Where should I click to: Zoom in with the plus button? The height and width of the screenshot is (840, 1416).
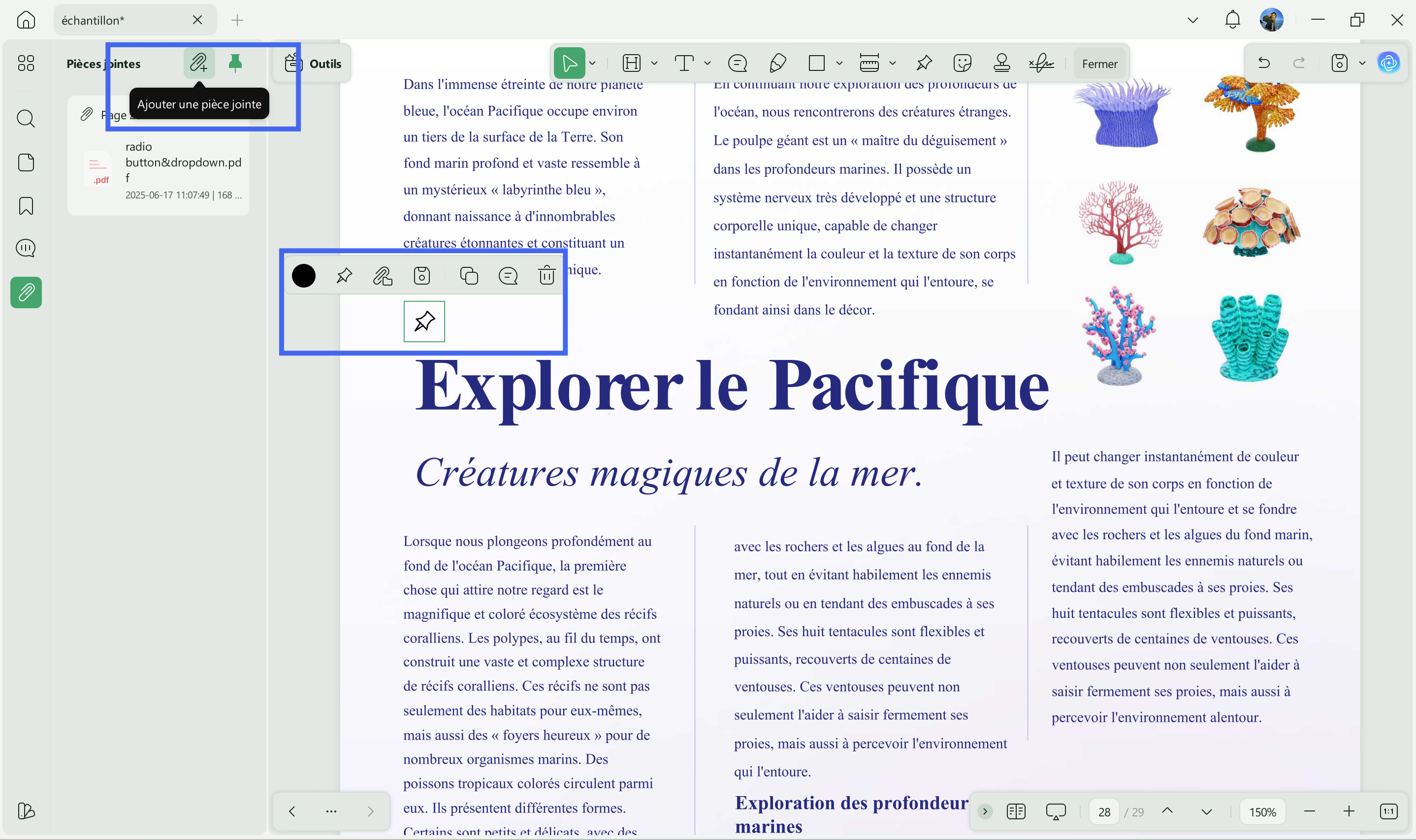(x=1349, y=811)
